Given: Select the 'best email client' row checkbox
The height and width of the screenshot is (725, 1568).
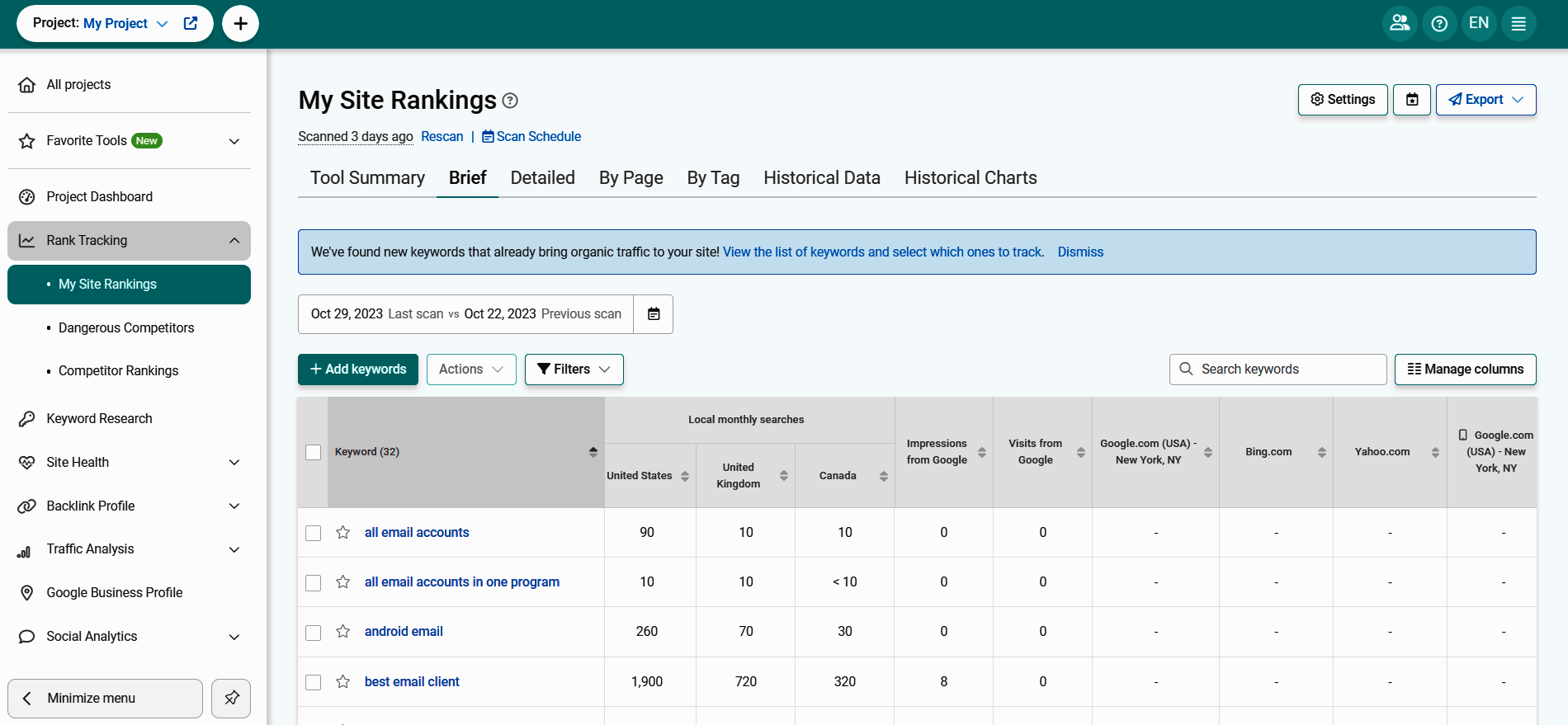Looking at the screenshot, I should 314,682.
